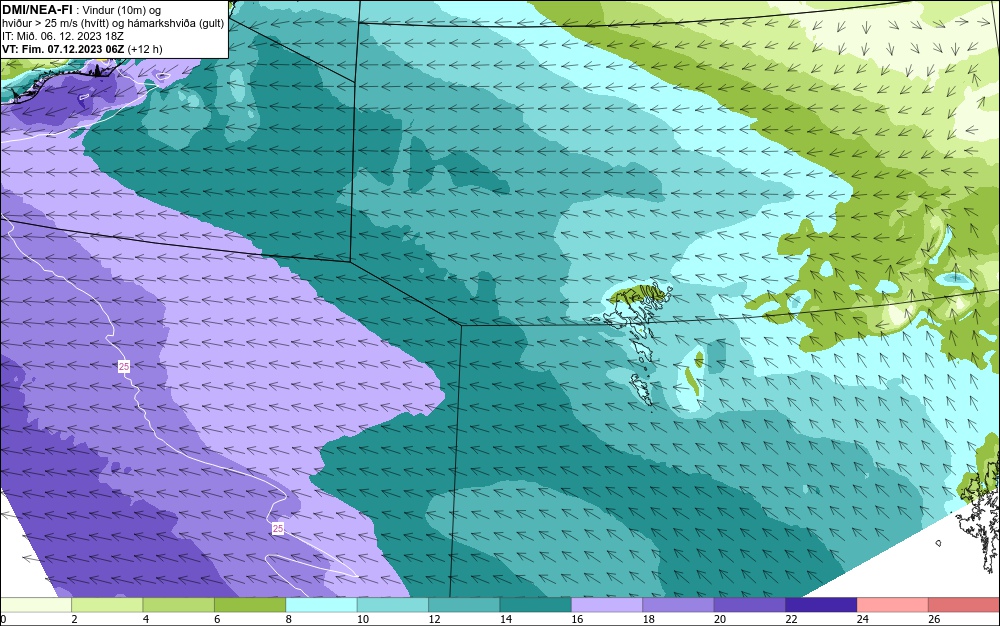The height and width of the screenshot is (626, 1000).
Task: Click the legend value '4'
Action: coord(146,619)
